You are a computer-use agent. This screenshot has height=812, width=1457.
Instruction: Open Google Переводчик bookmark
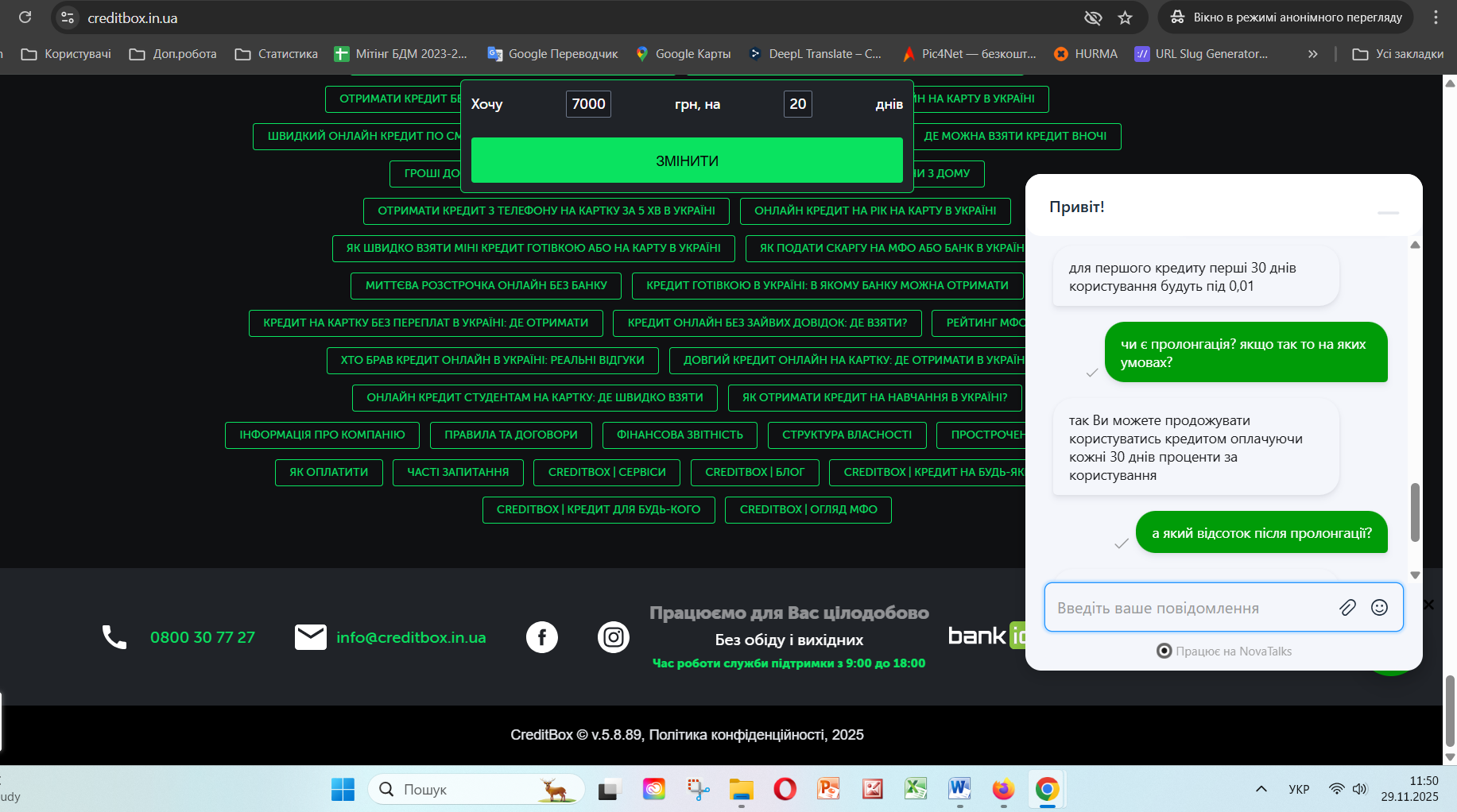point(552,54)
